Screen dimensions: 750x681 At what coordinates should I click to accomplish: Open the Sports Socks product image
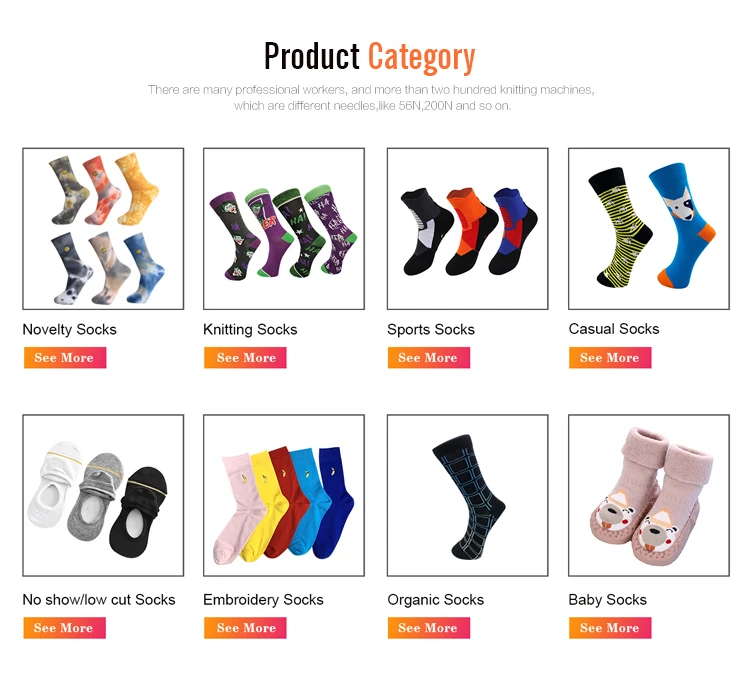tap(467, 229)
